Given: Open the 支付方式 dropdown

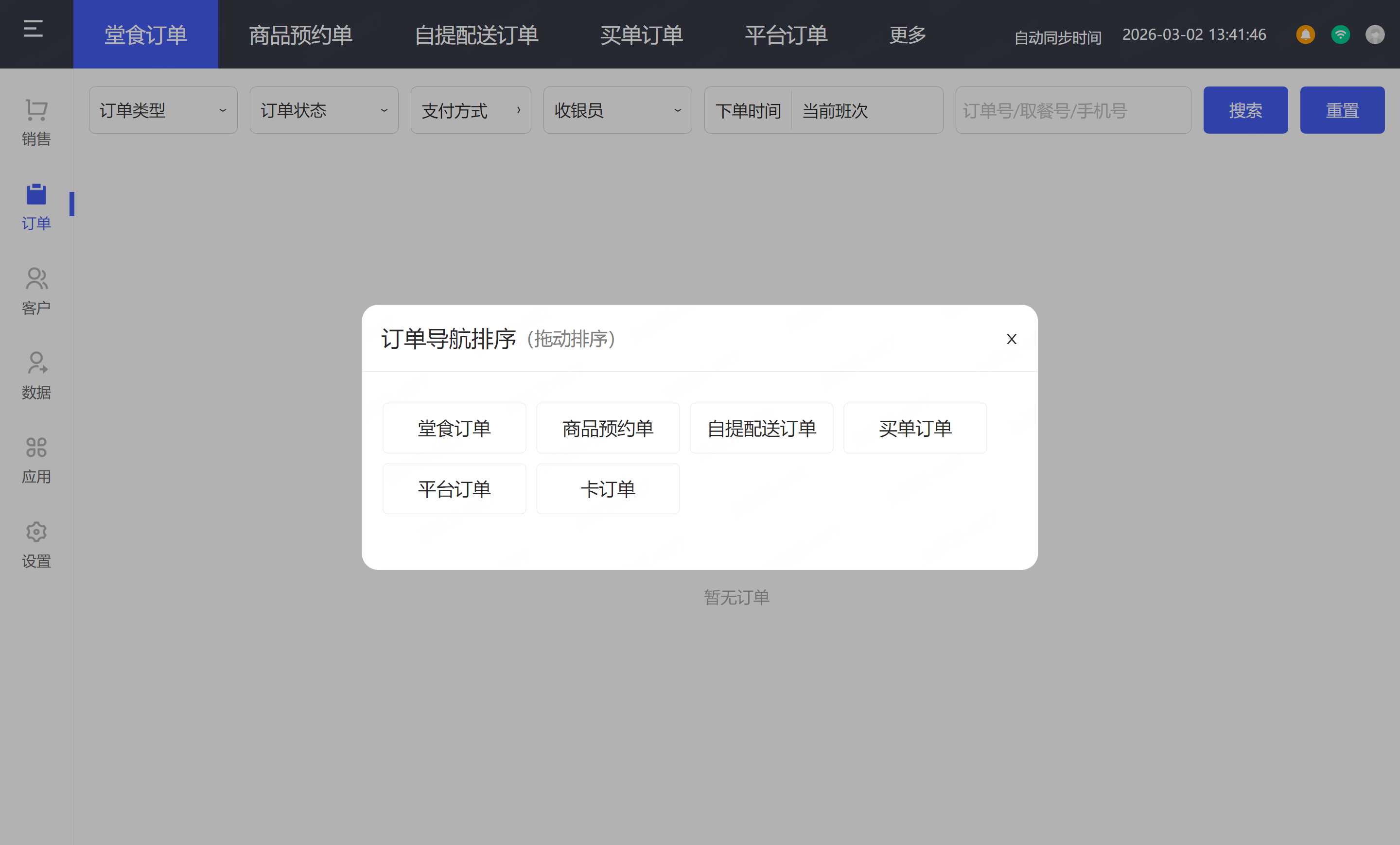Looking at the screenshot, I should 471,110.
